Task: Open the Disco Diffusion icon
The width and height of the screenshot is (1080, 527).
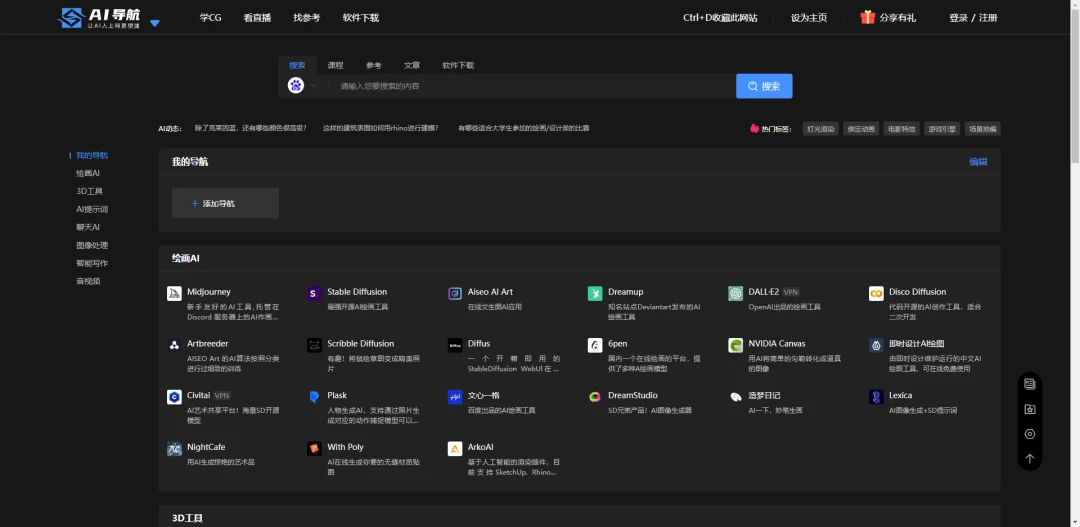Action: tap(876, 293)
